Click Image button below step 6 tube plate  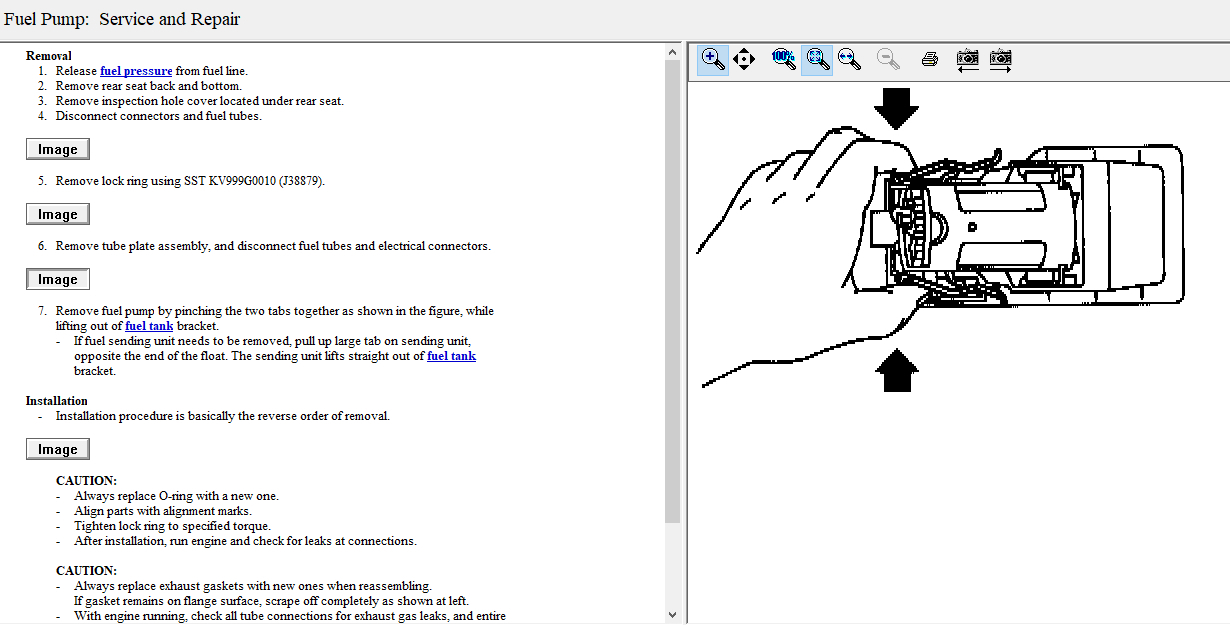(x=58, y=279)
